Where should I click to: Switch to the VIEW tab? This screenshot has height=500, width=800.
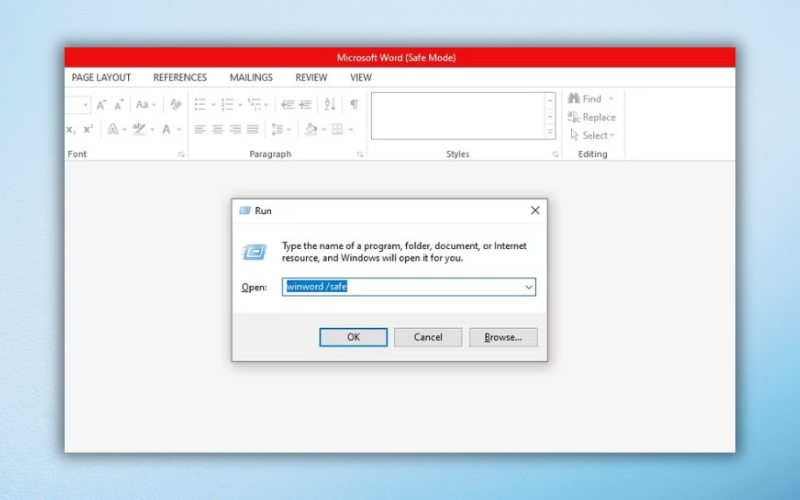(x=361, y=78)
